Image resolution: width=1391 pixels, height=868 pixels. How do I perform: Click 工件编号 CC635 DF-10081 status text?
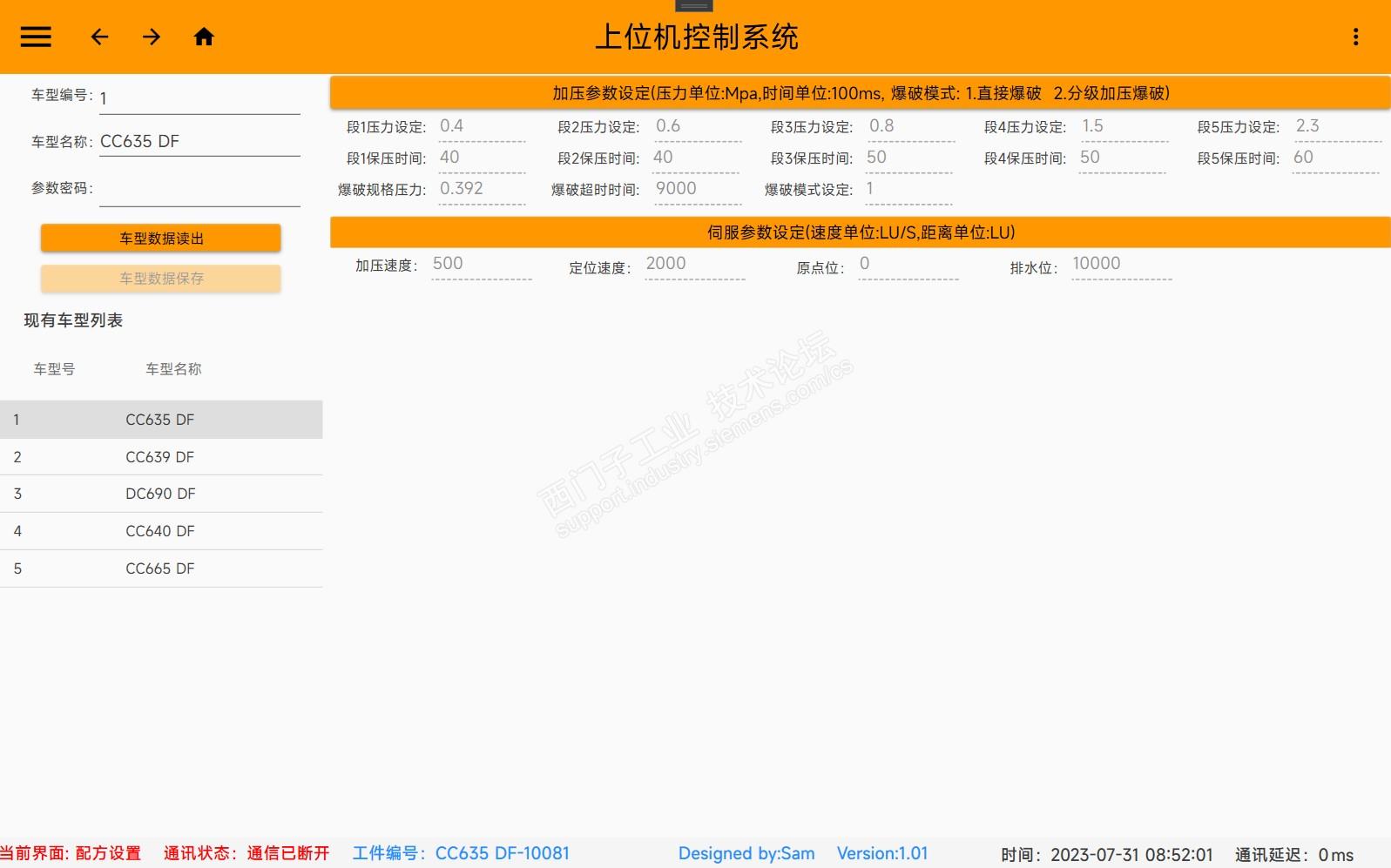pyautogui.click(x=461, y=853)
